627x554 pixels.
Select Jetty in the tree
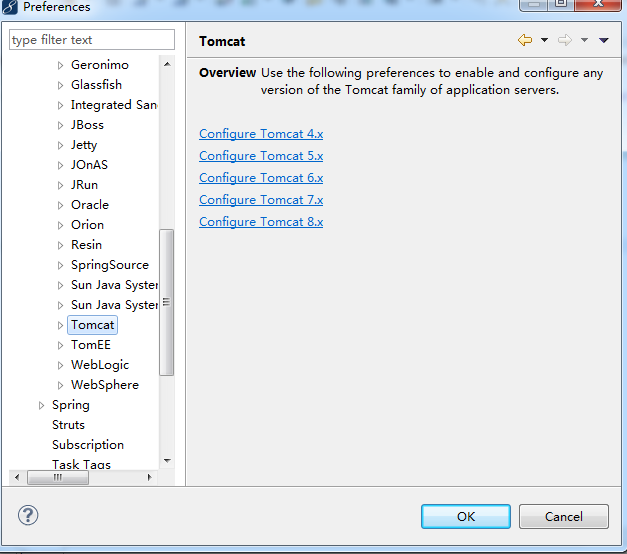84,145
